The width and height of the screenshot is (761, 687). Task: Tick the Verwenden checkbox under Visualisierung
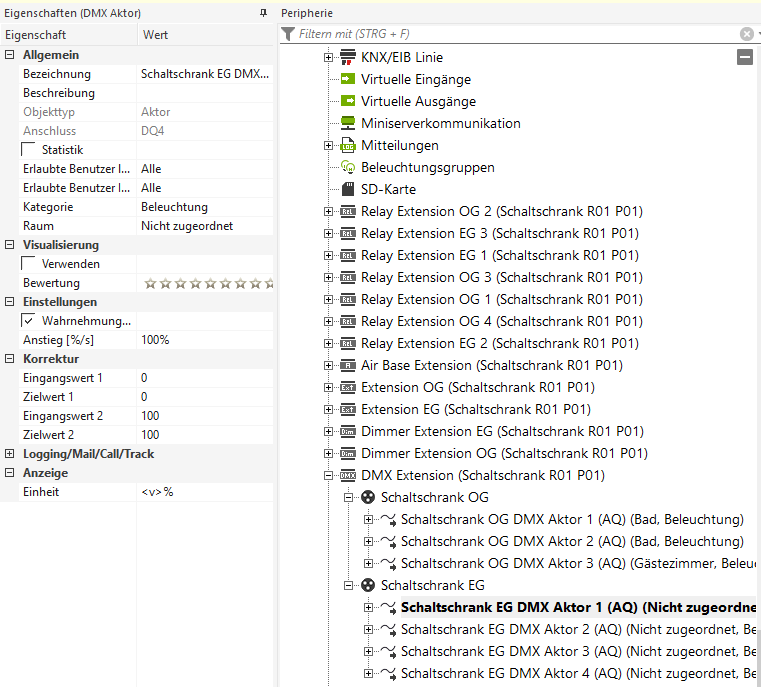[x=28, y=264]
